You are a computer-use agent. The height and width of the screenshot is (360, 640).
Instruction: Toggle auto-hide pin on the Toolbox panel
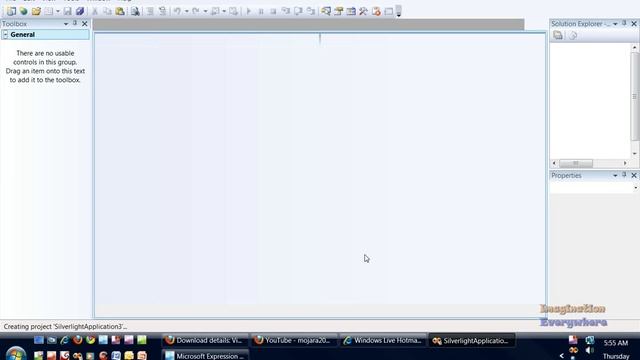[x=75, y=24]
